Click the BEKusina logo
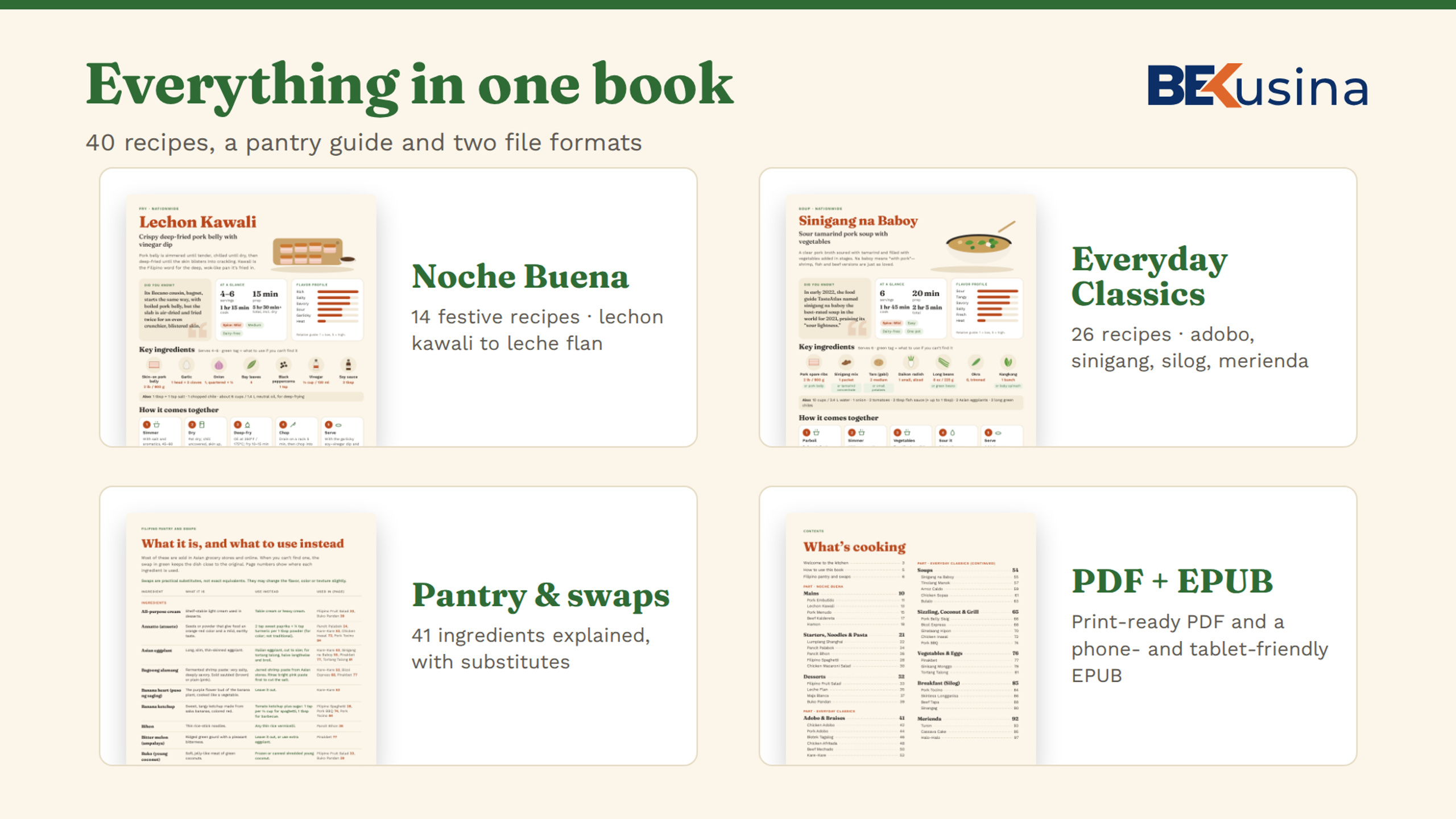 click(1258, 85)
